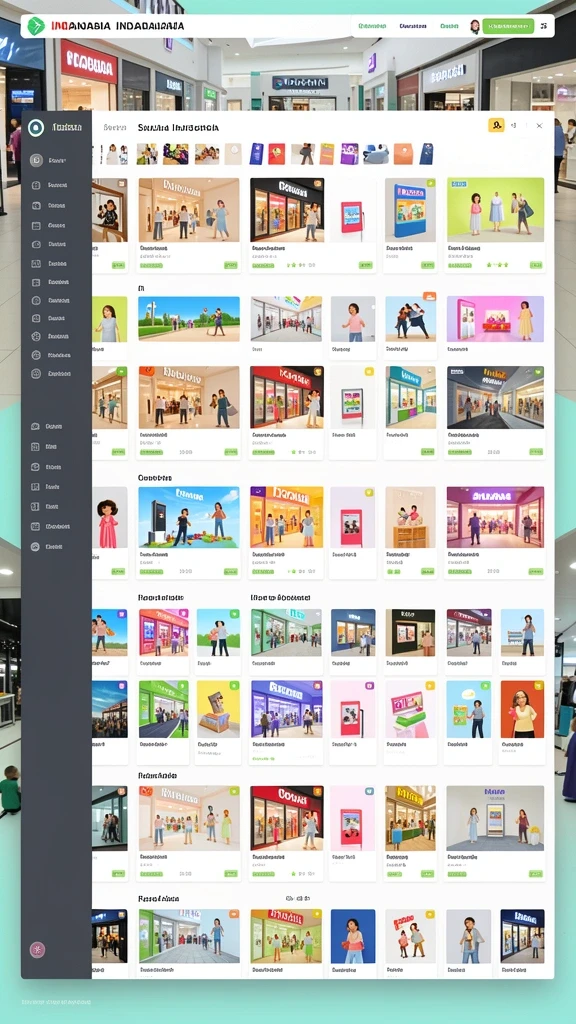The height and width of the screenshot is (1024, 576).
Task: Click the pink round icon at sidebar bottom
Action: pyautogui.click(x=37, y=950)
